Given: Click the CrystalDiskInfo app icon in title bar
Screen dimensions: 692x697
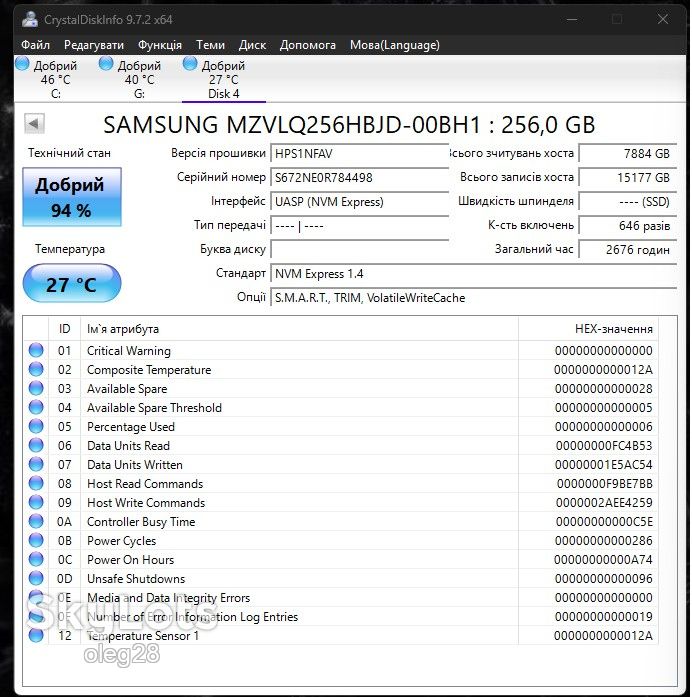Looking at the screenshot, I should (x=30, y=19).
